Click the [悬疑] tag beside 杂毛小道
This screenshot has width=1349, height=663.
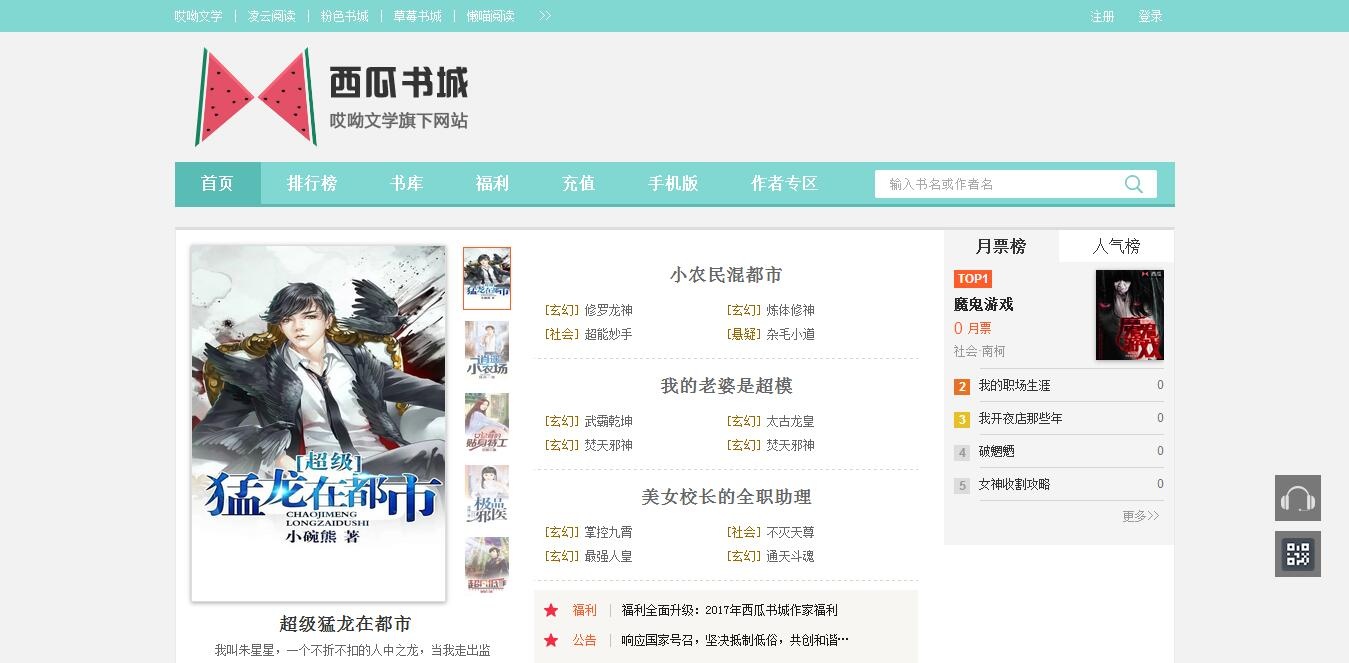pos(744,334)
